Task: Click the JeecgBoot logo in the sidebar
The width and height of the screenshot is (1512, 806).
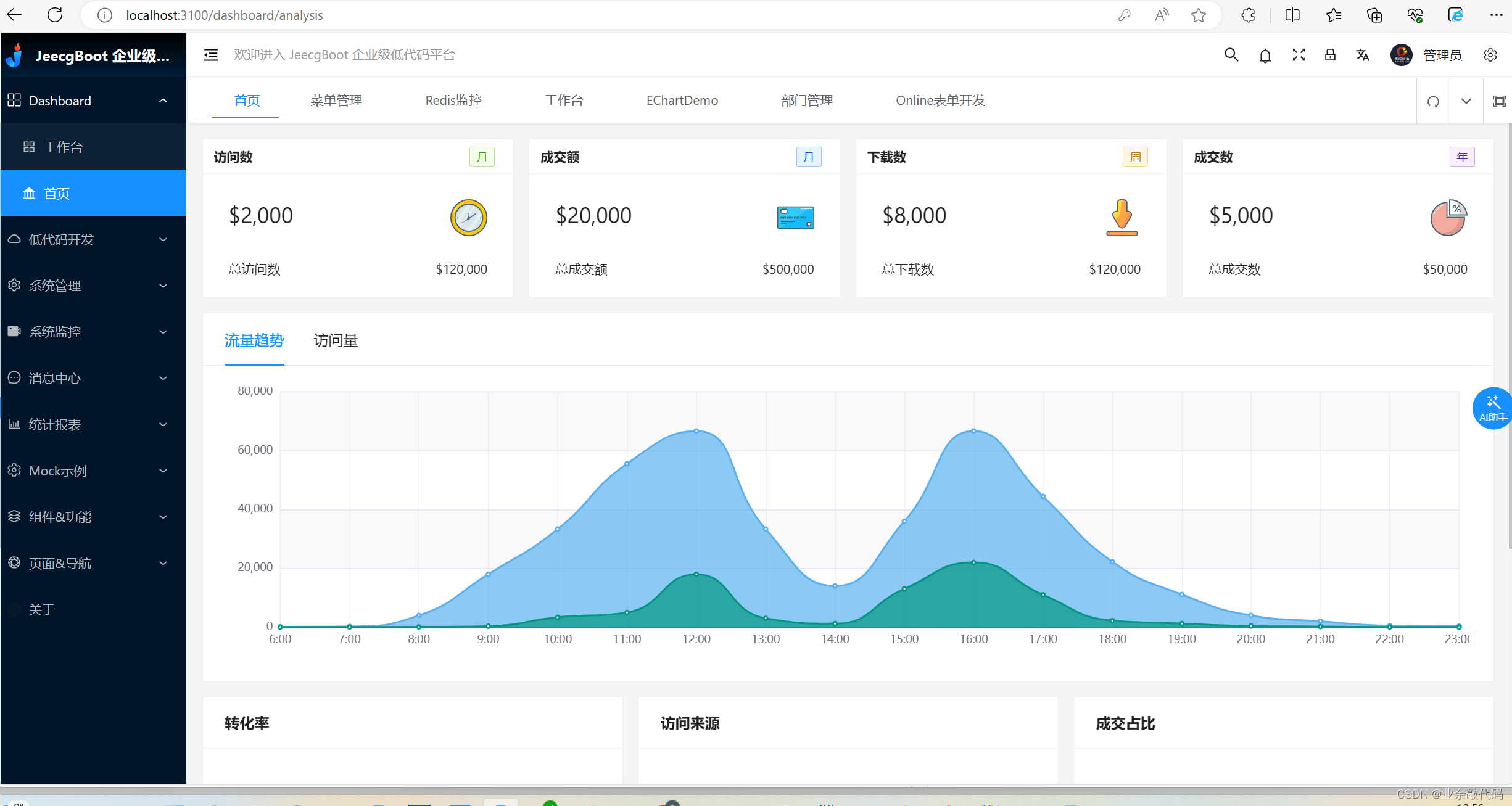Action: click(15, 56)
